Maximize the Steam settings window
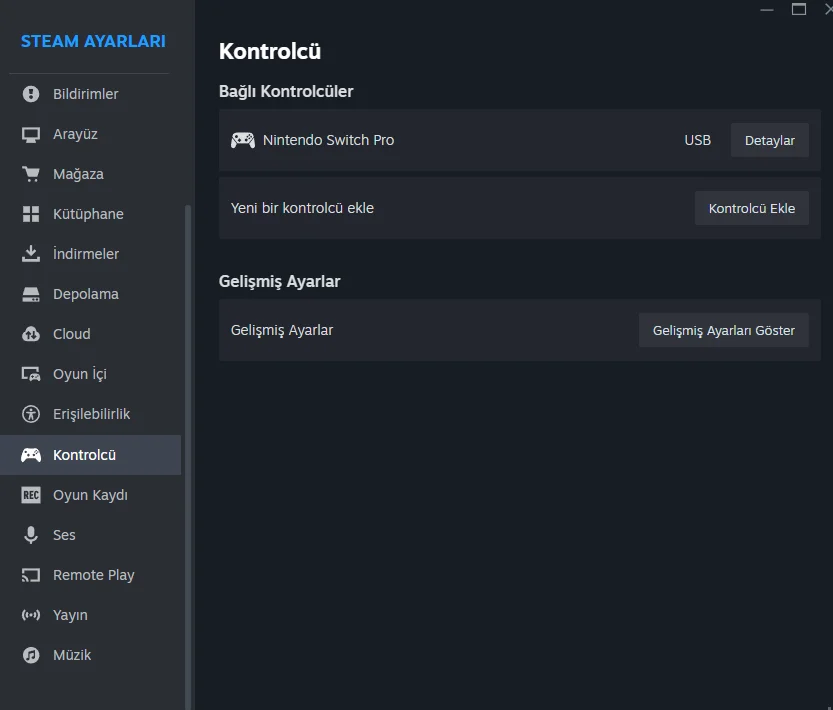This screenshot has height=710, width=833. [798, 10]
